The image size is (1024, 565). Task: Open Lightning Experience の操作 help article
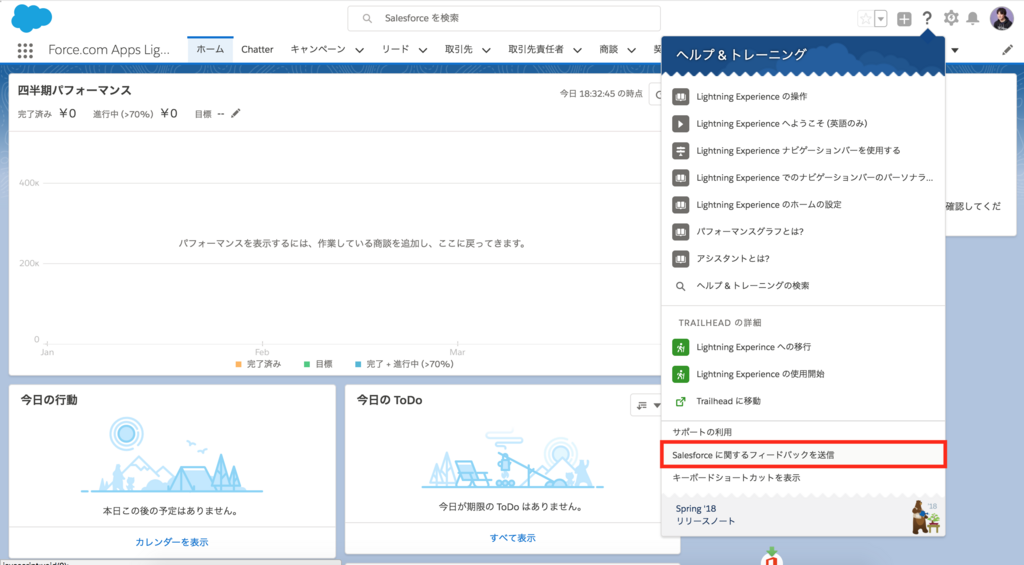(x=752, y=97)
